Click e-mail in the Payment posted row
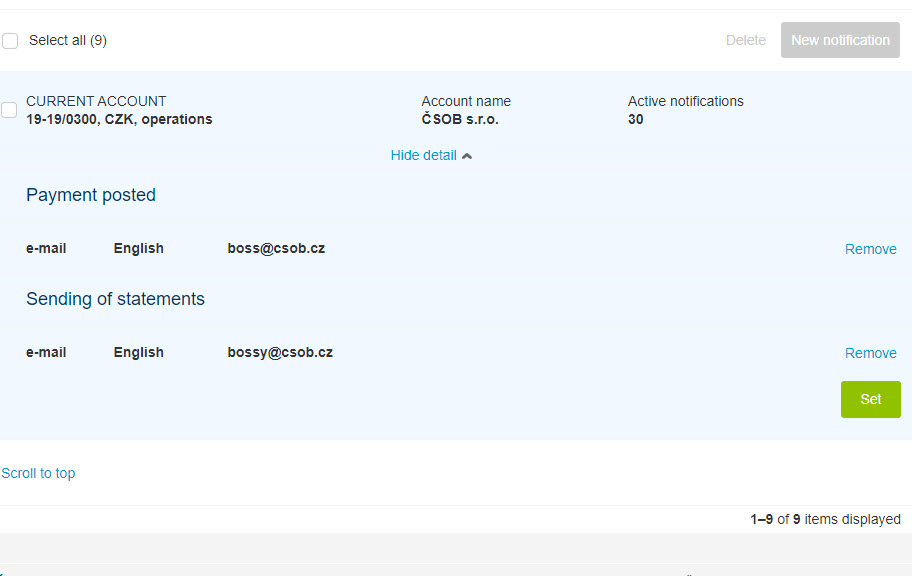The height and width of the screenshot is (576, 912). 46,248
